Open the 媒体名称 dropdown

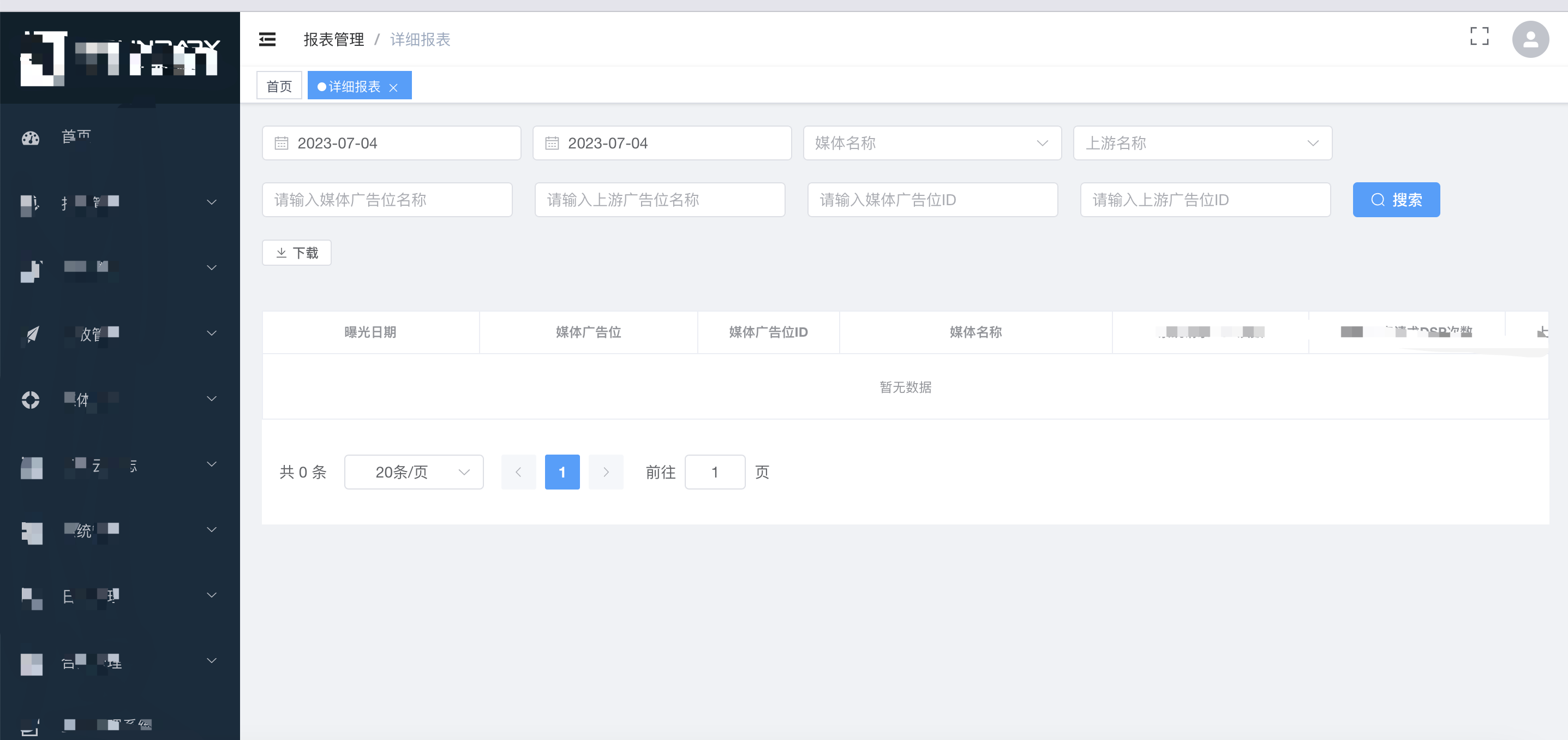(932, 143)
